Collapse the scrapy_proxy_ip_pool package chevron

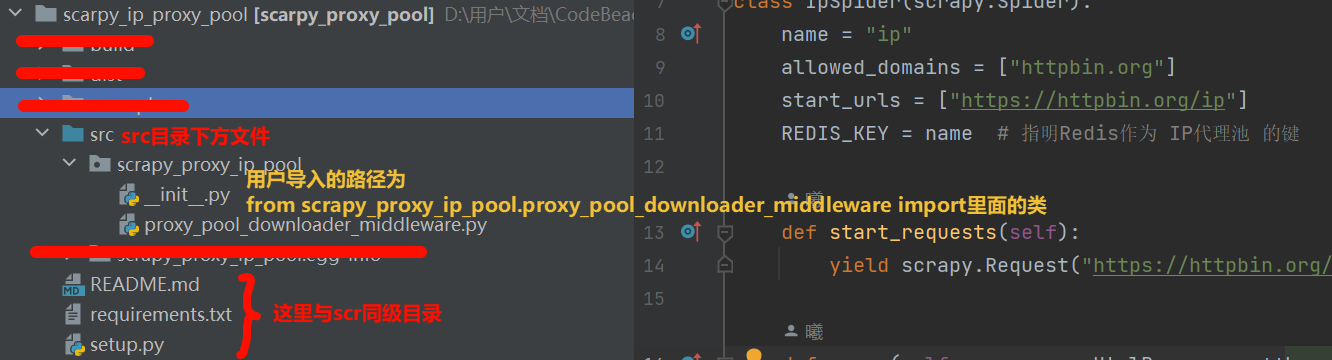(69, 163)
